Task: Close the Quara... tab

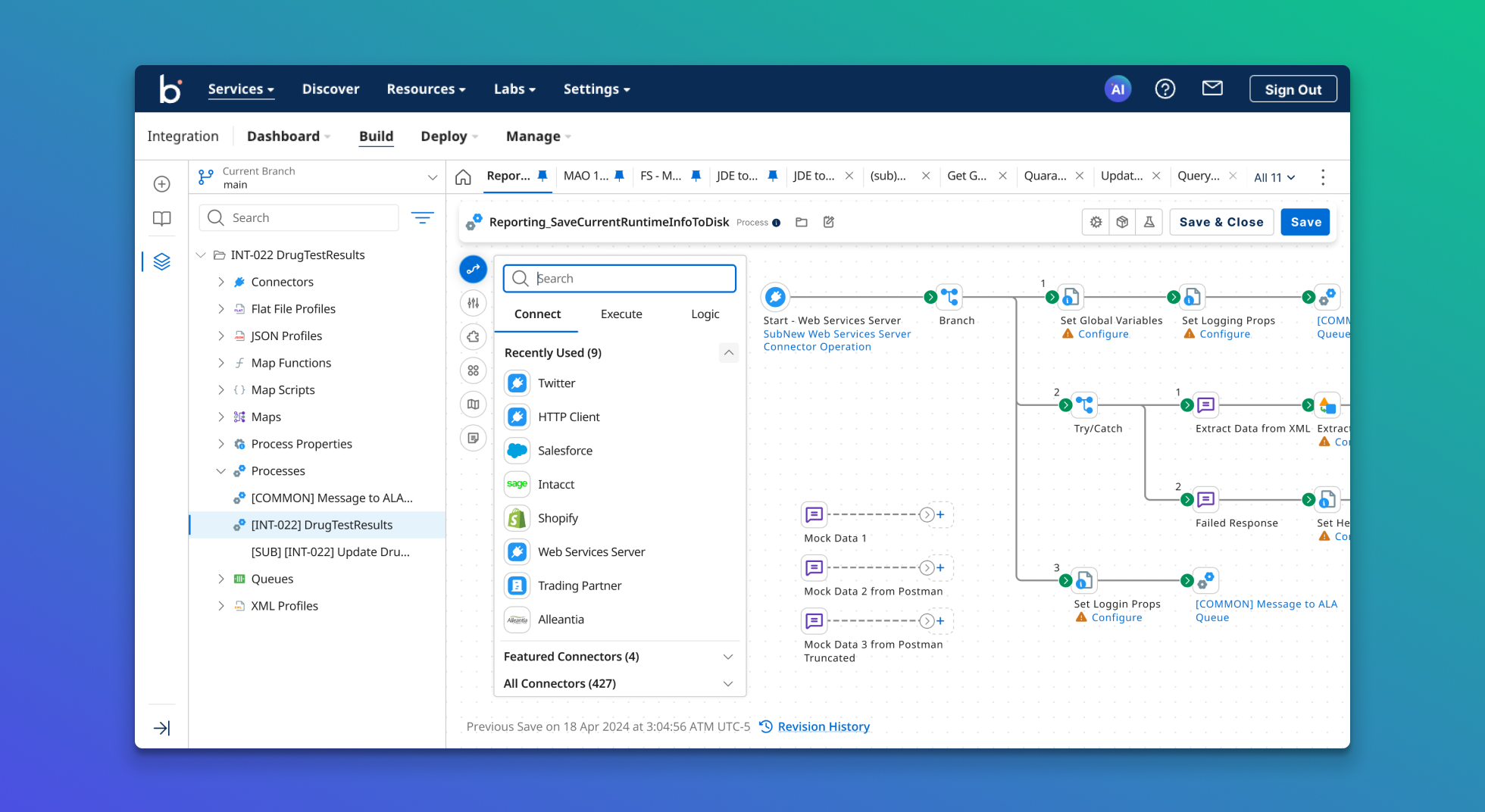Action: pyautogui.click(x=1080, y=176)
